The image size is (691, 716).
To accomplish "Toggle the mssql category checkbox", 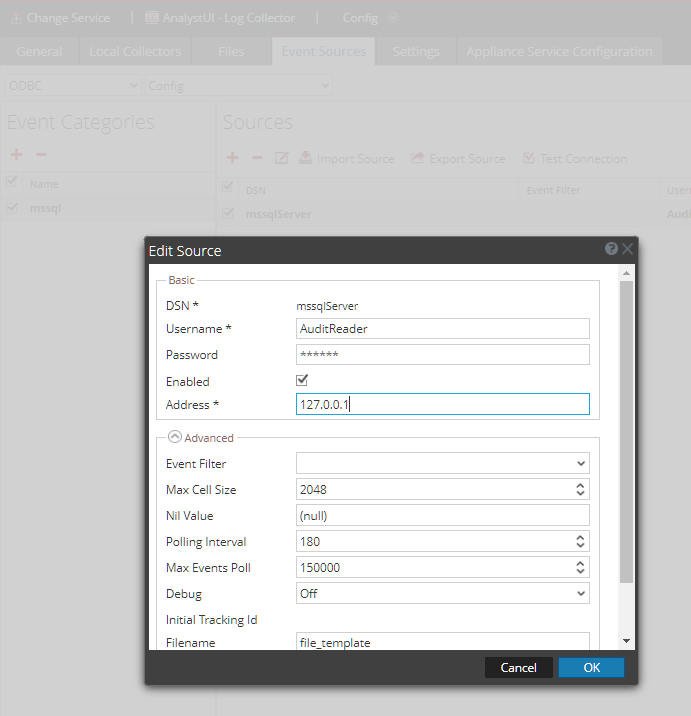I will (12, 208).
